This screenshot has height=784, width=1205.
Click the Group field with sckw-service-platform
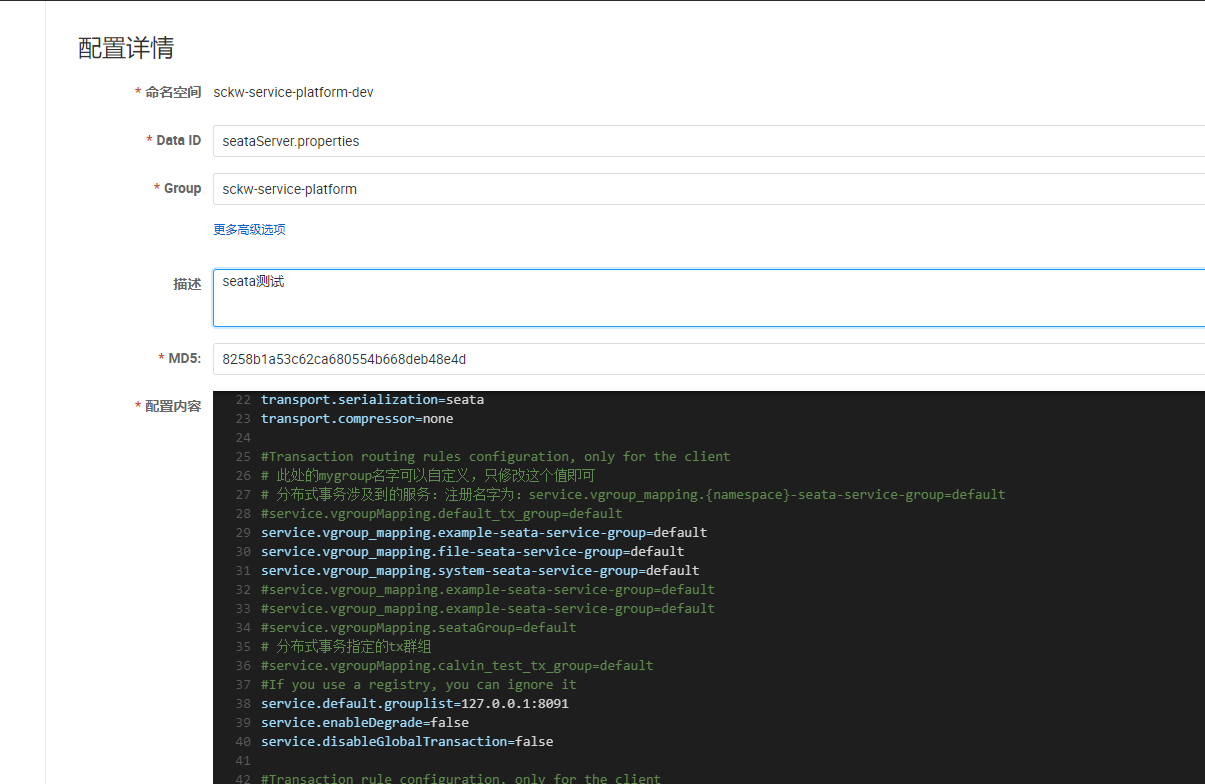click(x=700, y=189)
